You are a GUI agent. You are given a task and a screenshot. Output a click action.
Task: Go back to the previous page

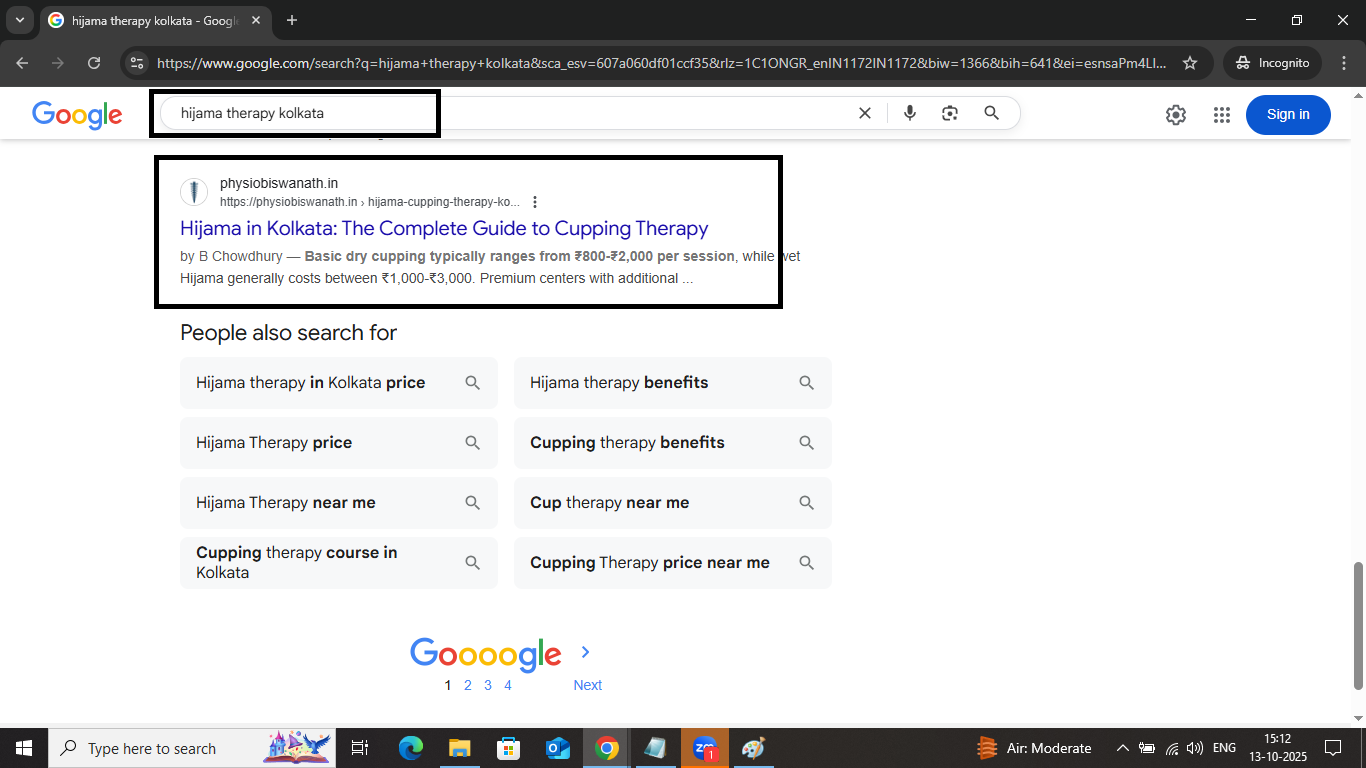point(21,62)
